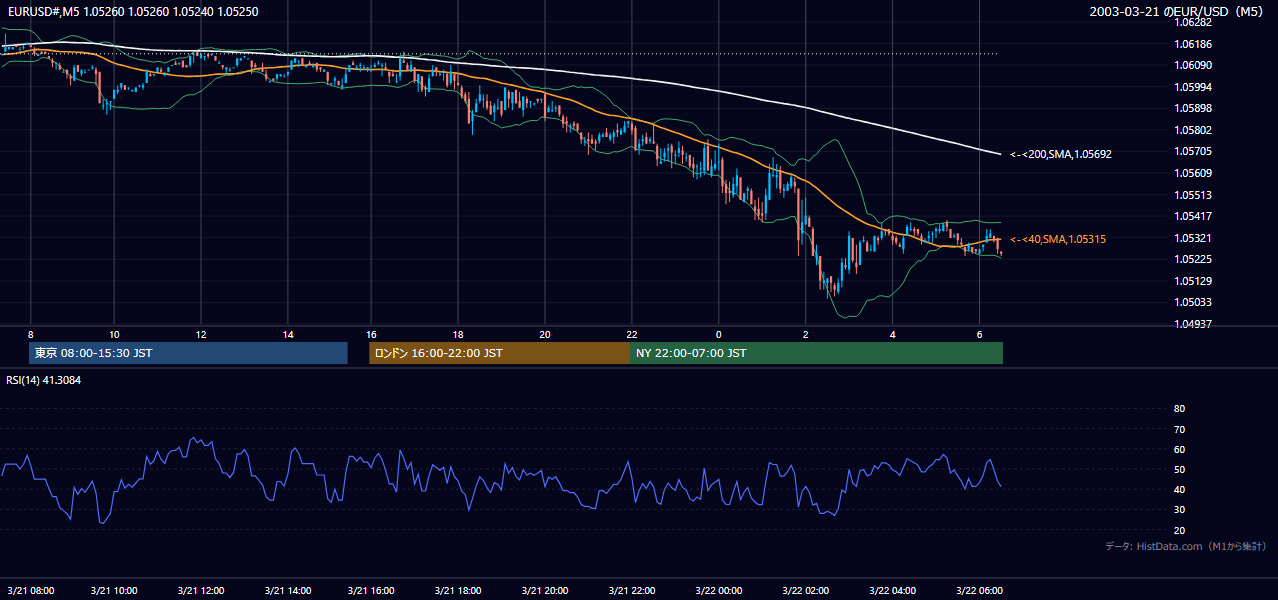Select the 200 SMA label 1.05692
1278x600 pixels.
point(1061,154)
